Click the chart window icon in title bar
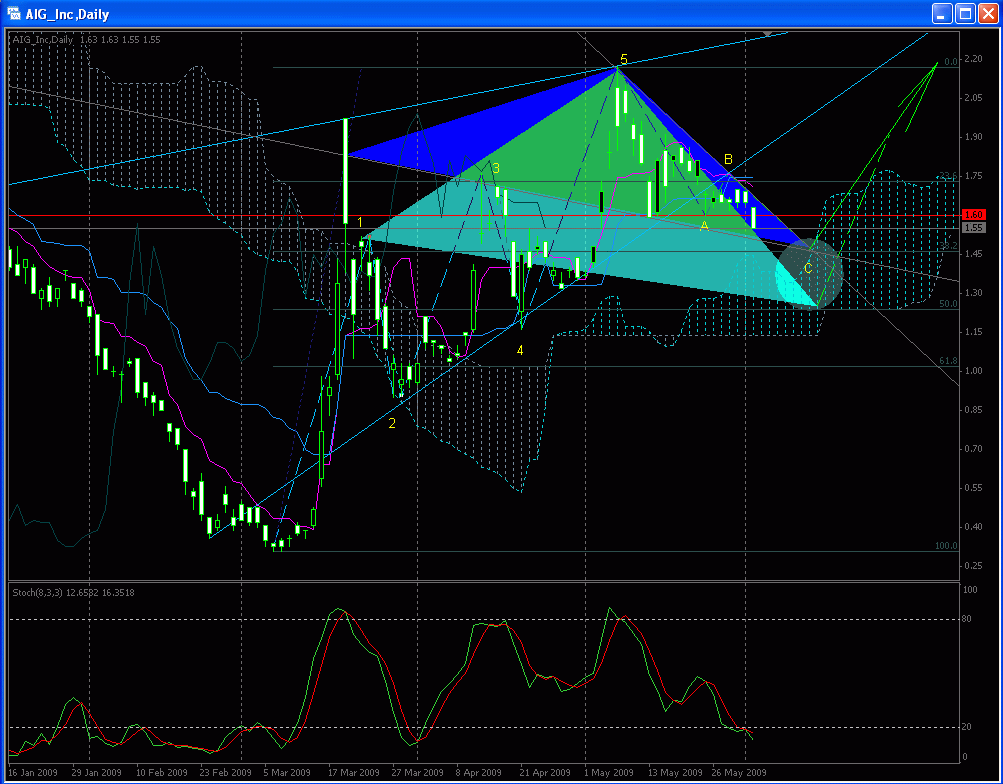The width and height of the screenshot is (1003, 784). point(13,13)
